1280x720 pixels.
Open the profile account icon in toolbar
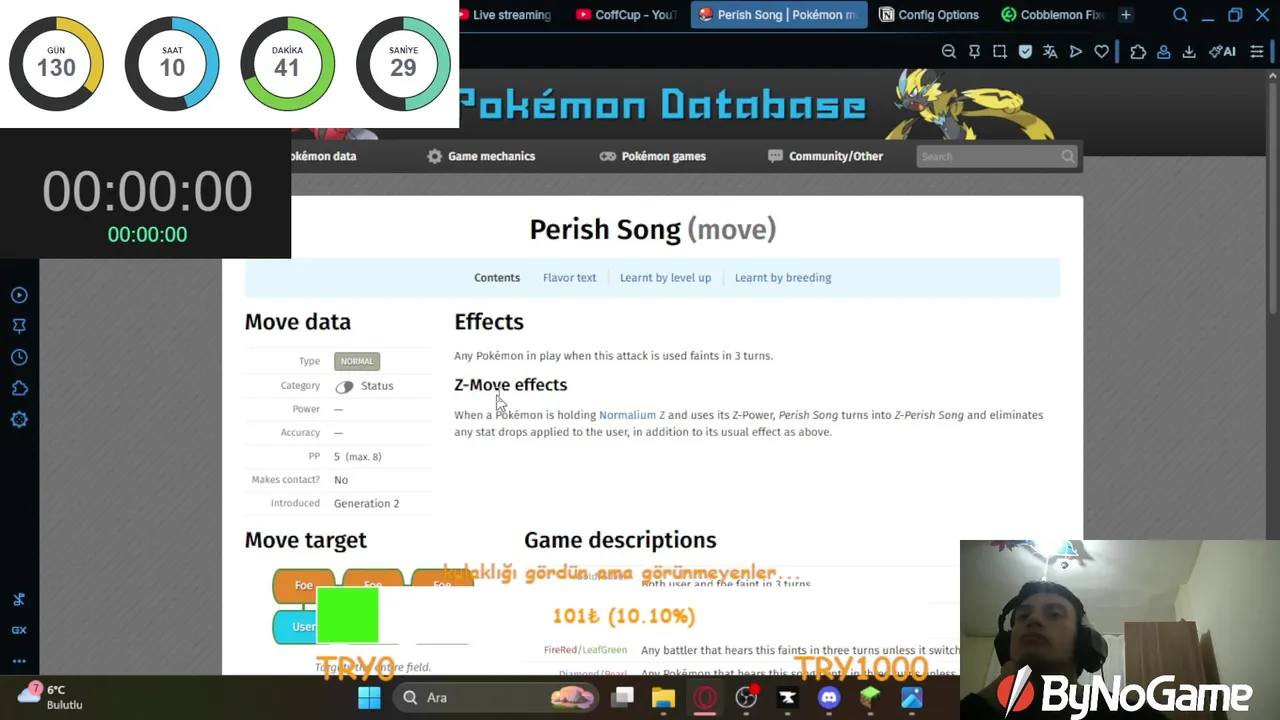point(1164,51)
